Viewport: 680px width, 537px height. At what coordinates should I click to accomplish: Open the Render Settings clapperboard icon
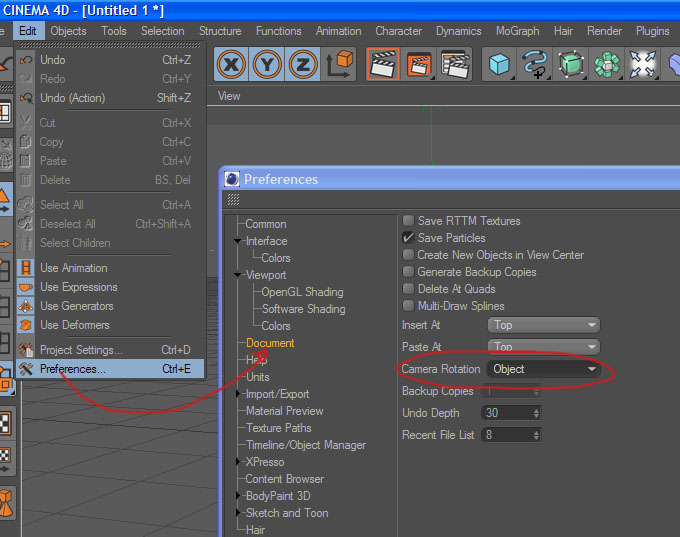click(454, 65)
